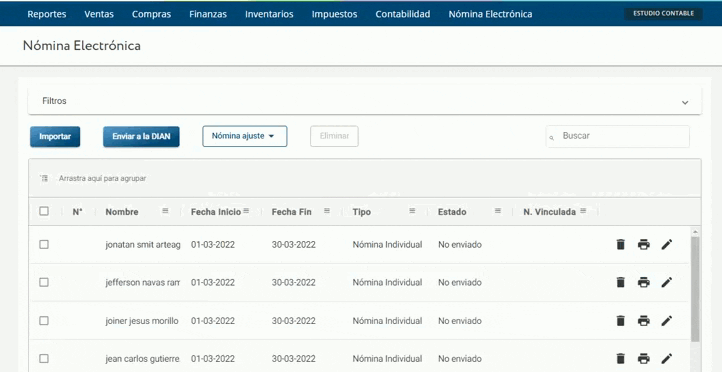Click the magnifier search icon
This screenshot has height=372, width=722.
tap(552, 138)
